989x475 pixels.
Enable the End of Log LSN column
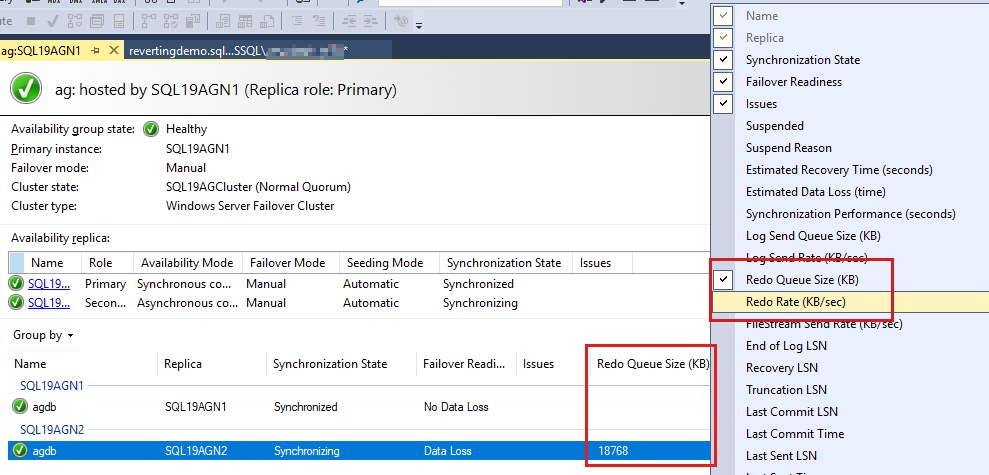click(786, 346)
